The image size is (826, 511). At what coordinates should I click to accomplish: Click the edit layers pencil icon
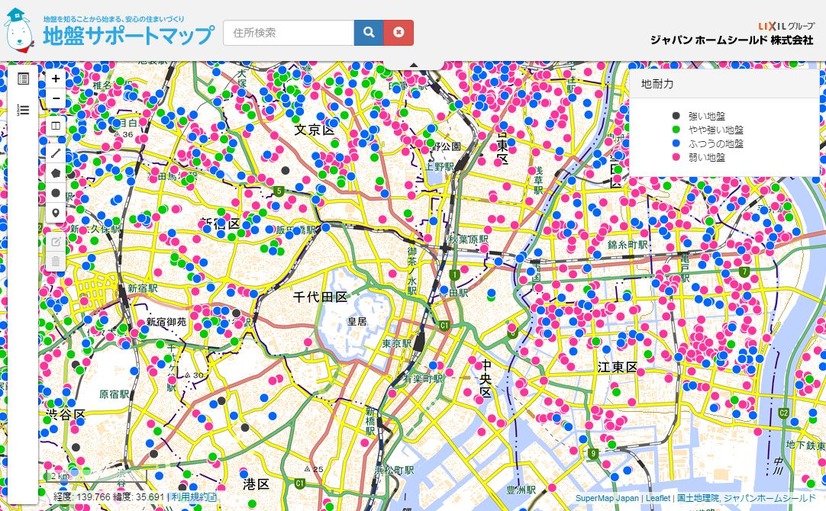coord(55,241)
